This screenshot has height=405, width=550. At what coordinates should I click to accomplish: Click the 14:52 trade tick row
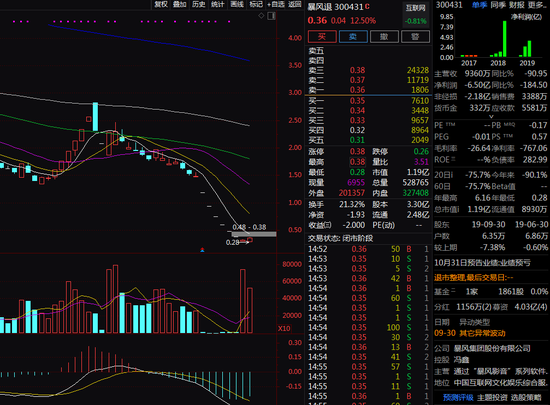point(368,249)
